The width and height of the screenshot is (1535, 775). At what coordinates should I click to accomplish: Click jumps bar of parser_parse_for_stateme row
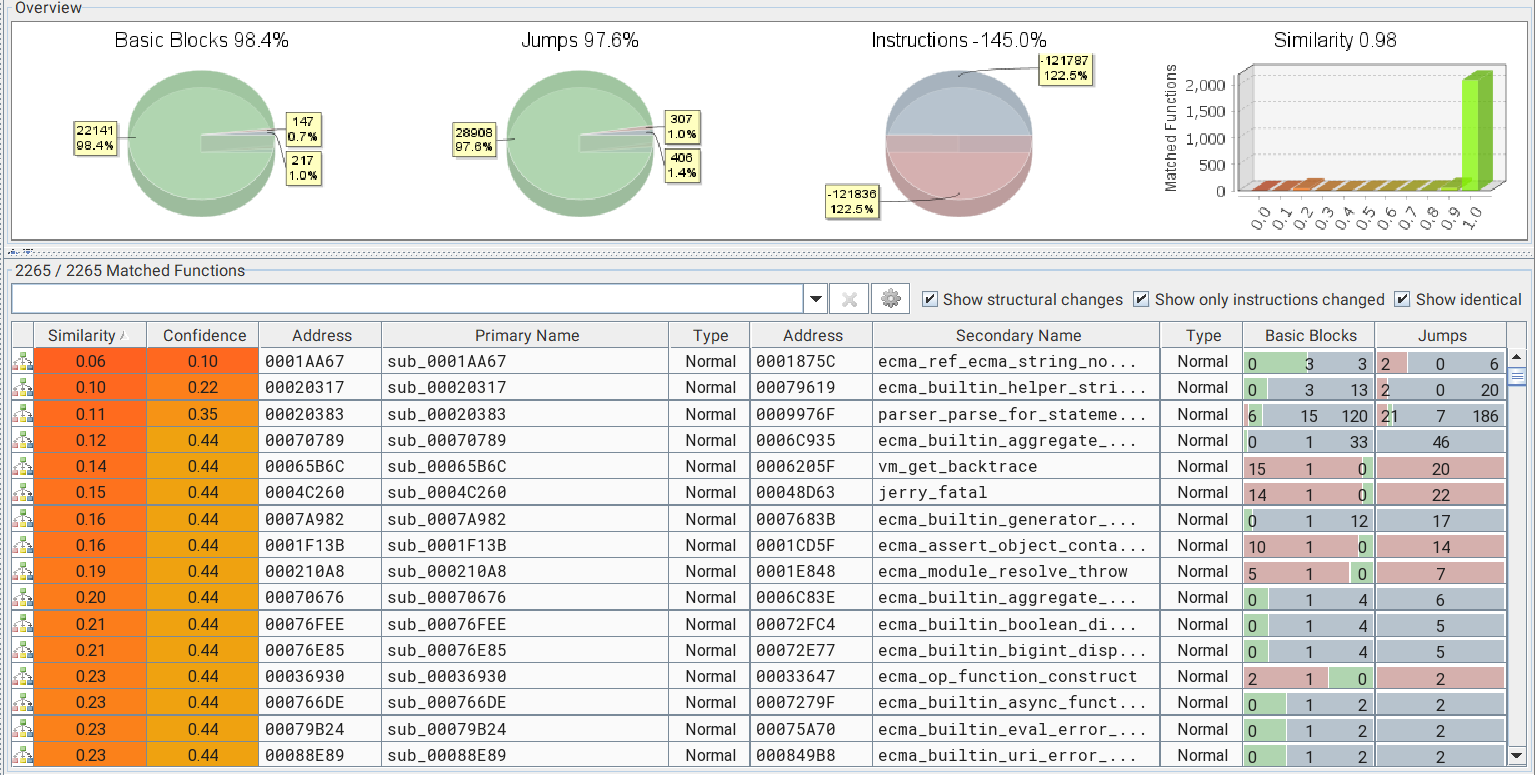1441,415
